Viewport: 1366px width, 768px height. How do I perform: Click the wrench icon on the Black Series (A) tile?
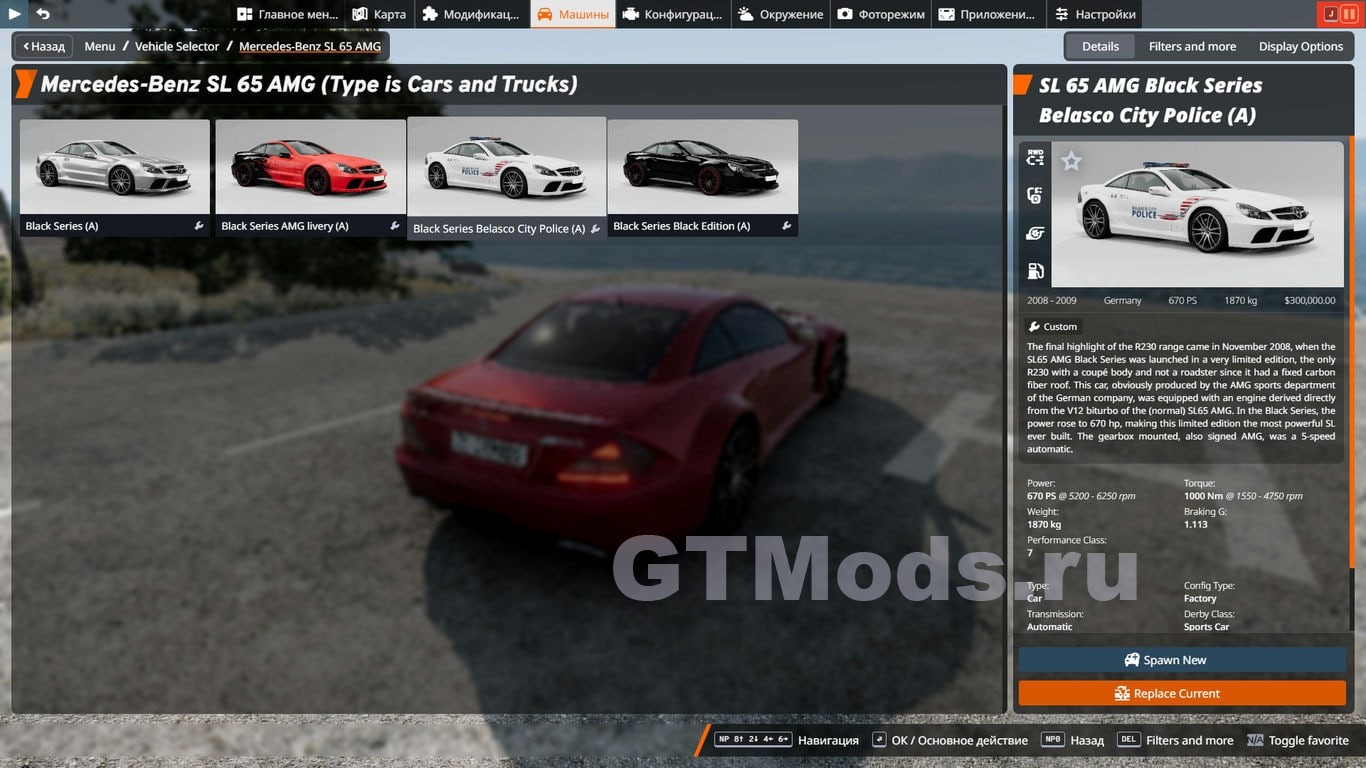click(199, 226)
